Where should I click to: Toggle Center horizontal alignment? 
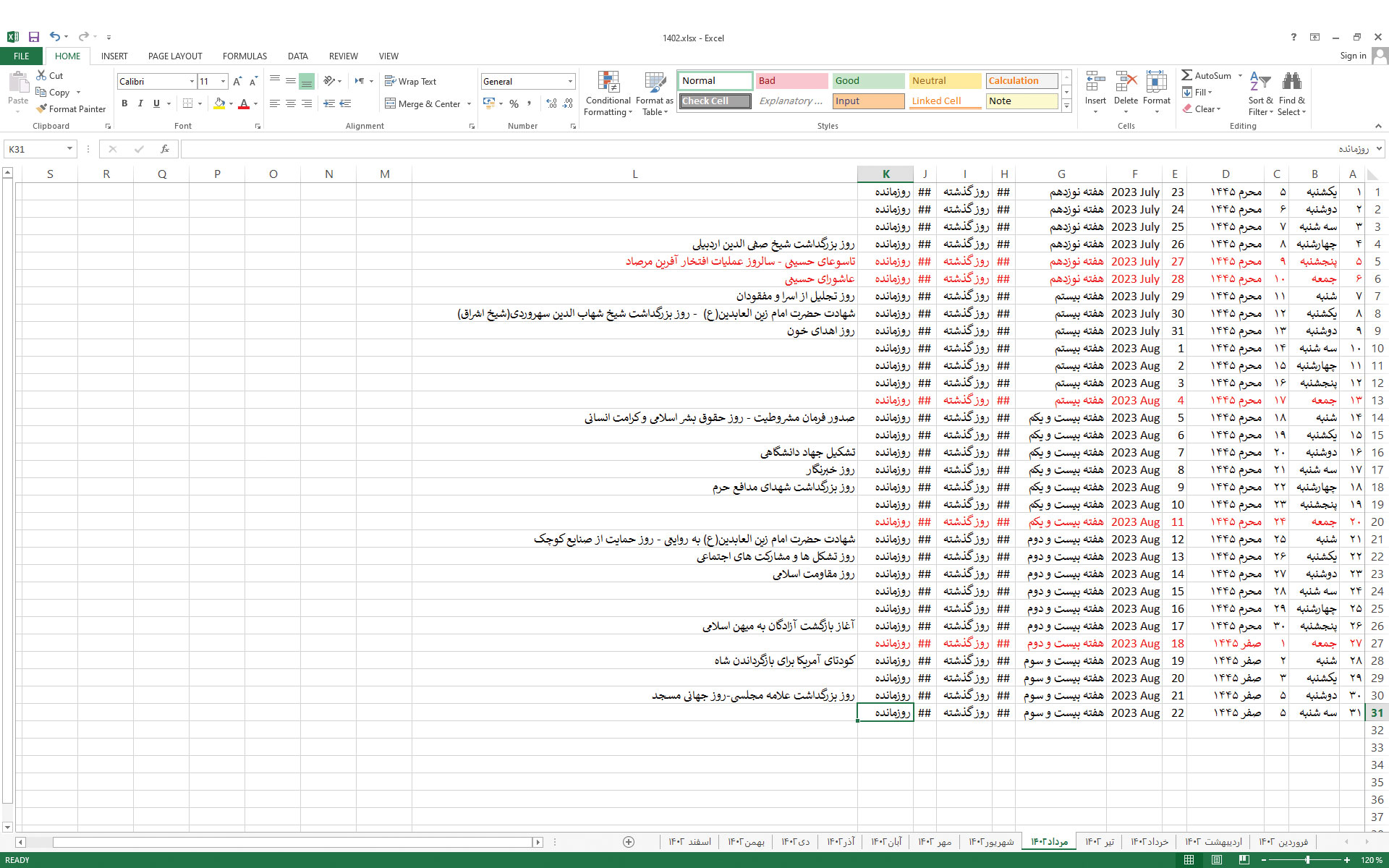click(x=291, y=103)
